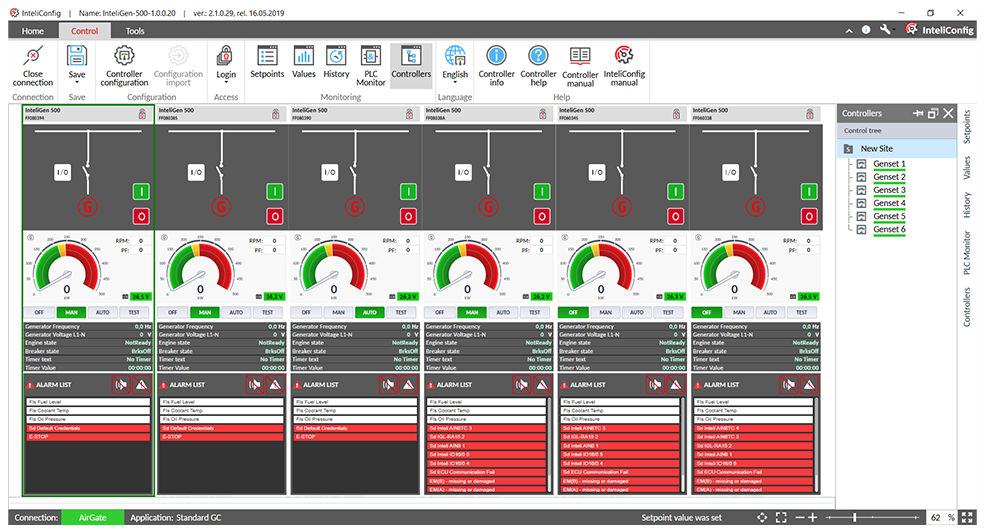Viewport: 986px width, 529px height.
Task: Select Genset 3 in the control tree
Action: pos(889,190)
